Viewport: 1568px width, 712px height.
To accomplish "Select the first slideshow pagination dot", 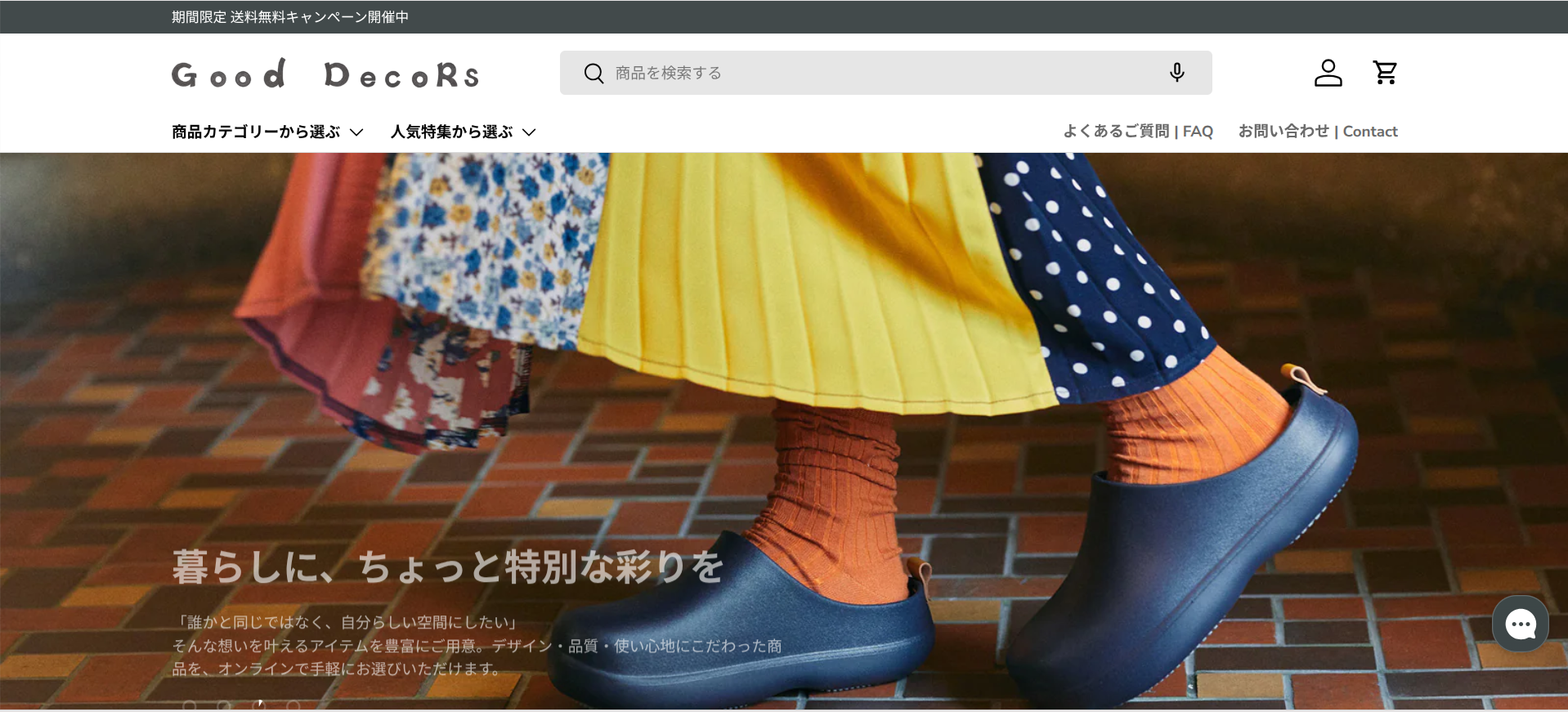I will coord(190,705).
